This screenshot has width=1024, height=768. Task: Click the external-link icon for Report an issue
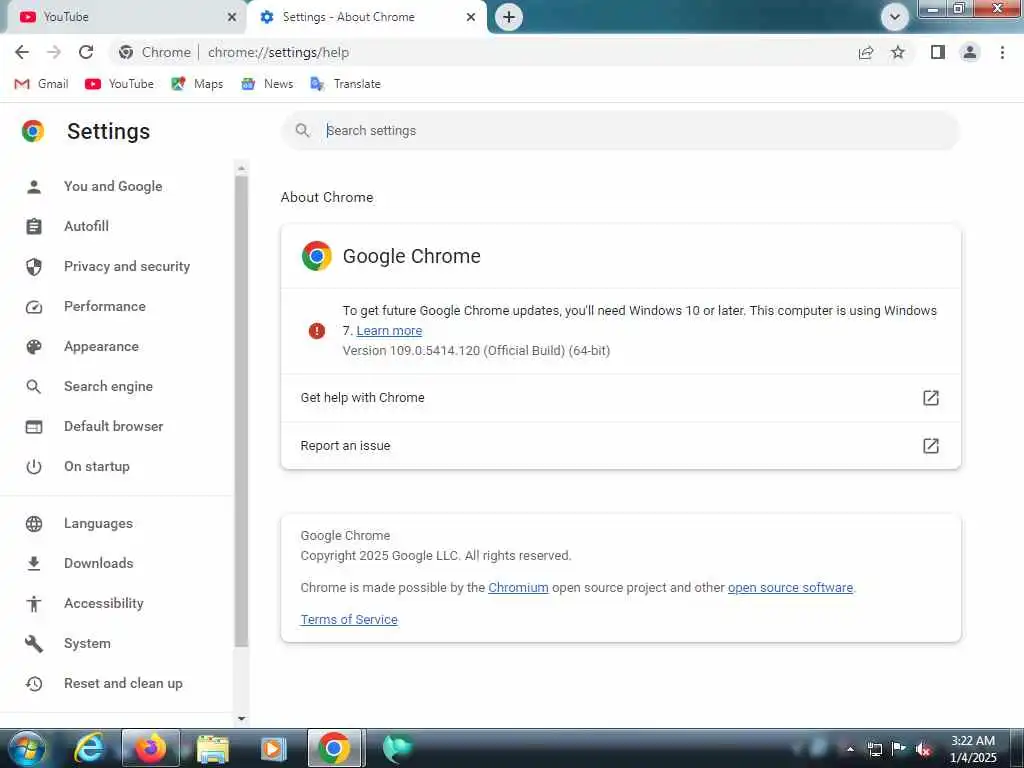coord(931,445)
